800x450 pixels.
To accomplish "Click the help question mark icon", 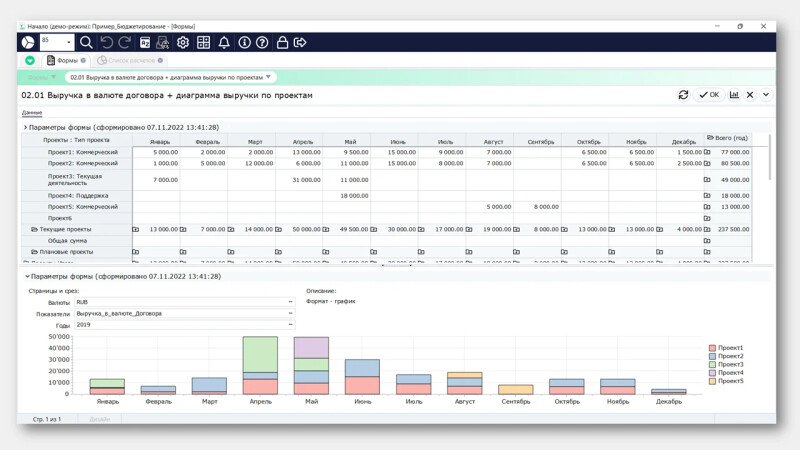I will pos(262,42).
